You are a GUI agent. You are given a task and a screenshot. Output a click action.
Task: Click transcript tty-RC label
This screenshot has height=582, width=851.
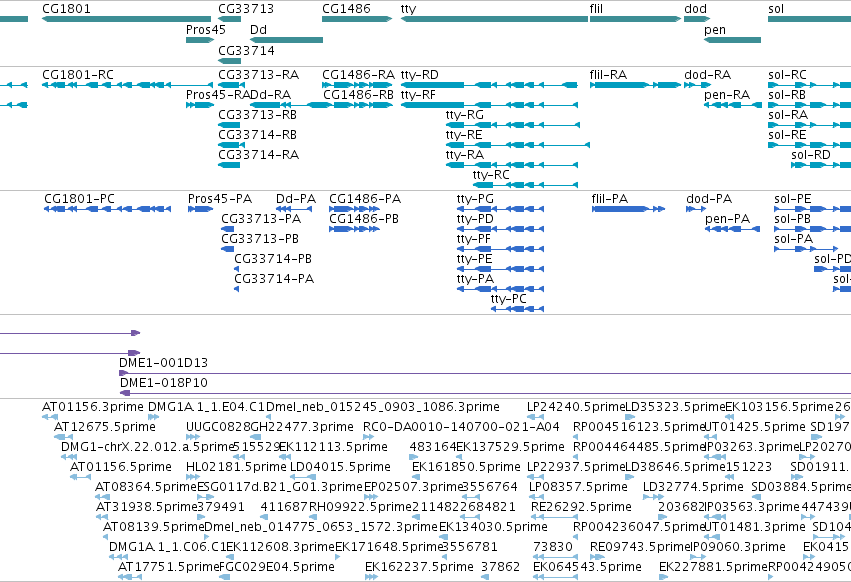point(491,175)
